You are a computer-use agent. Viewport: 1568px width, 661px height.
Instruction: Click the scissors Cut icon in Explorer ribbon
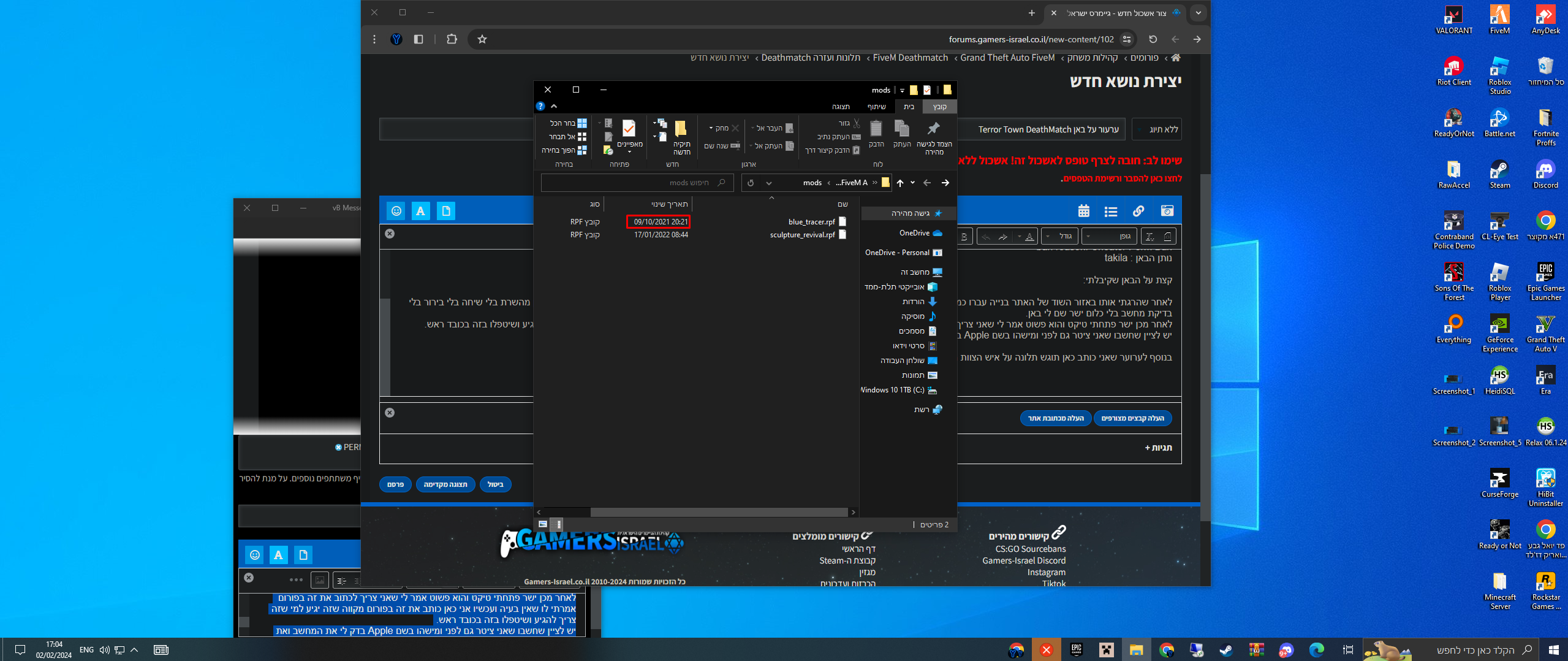click(856, 123)
